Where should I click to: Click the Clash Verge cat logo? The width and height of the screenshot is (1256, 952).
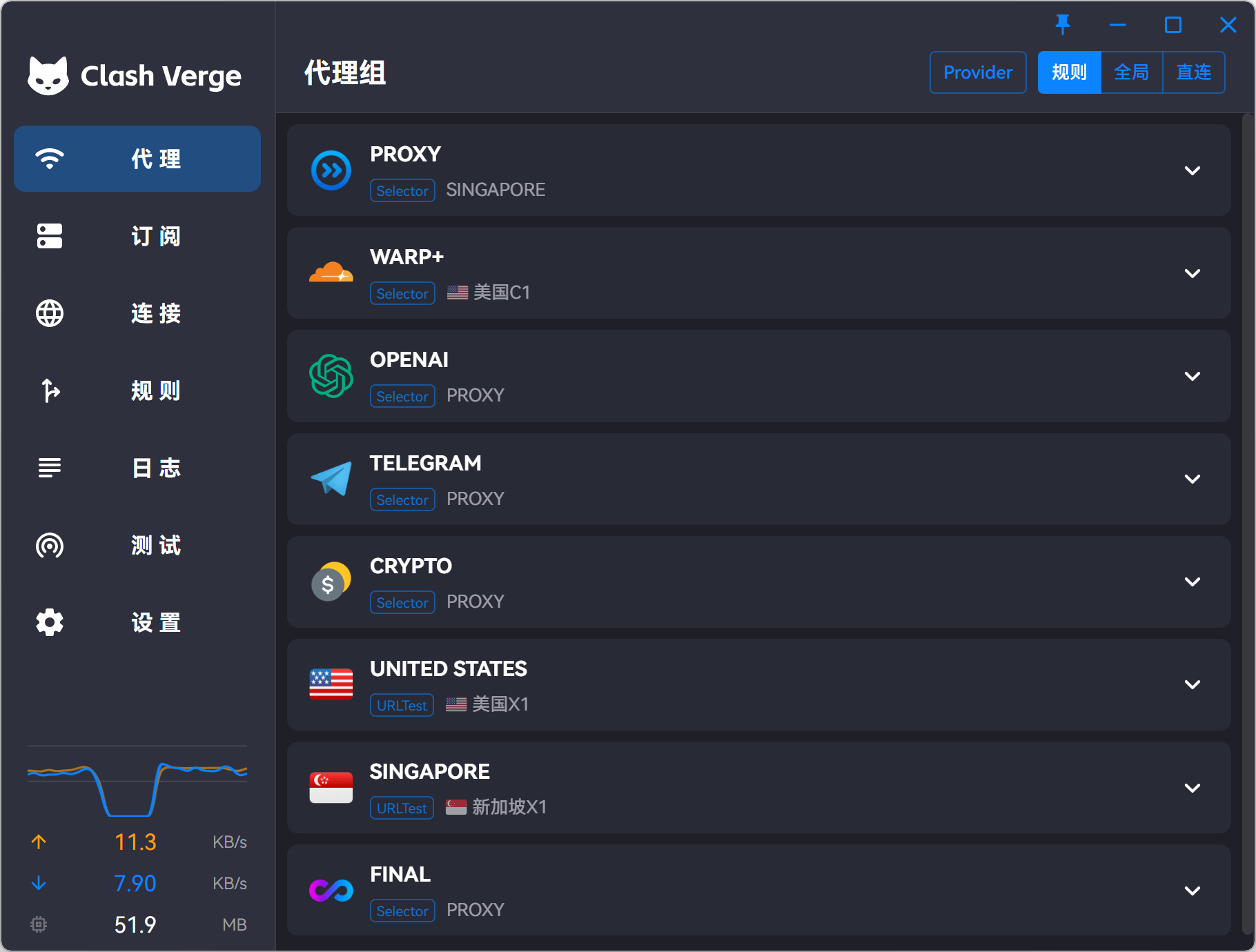pos(48,76)
